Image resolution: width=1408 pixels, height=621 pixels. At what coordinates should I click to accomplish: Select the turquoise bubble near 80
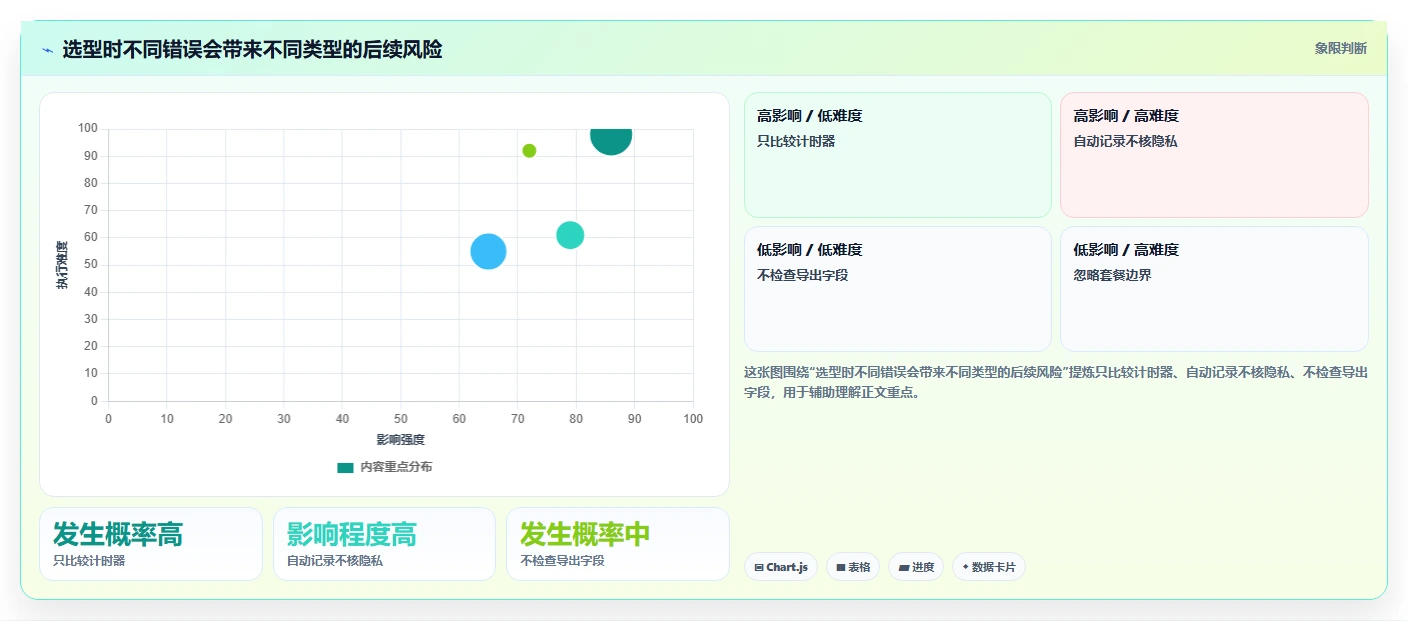coord(570,235)
